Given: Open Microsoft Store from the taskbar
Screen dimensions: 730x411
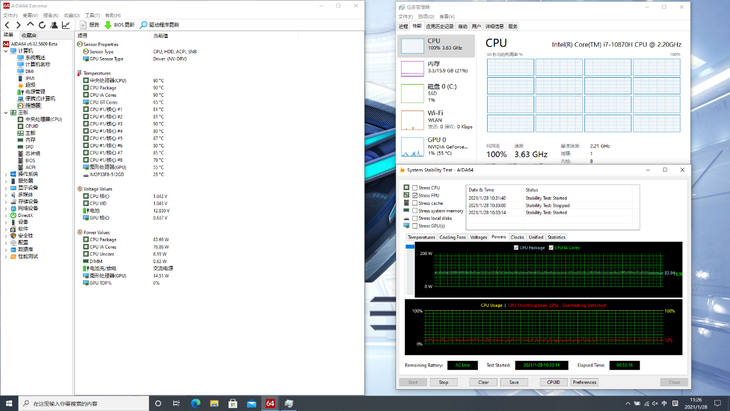Looking at the screenshot, I should pyautogui.click(x=233, y=403).
